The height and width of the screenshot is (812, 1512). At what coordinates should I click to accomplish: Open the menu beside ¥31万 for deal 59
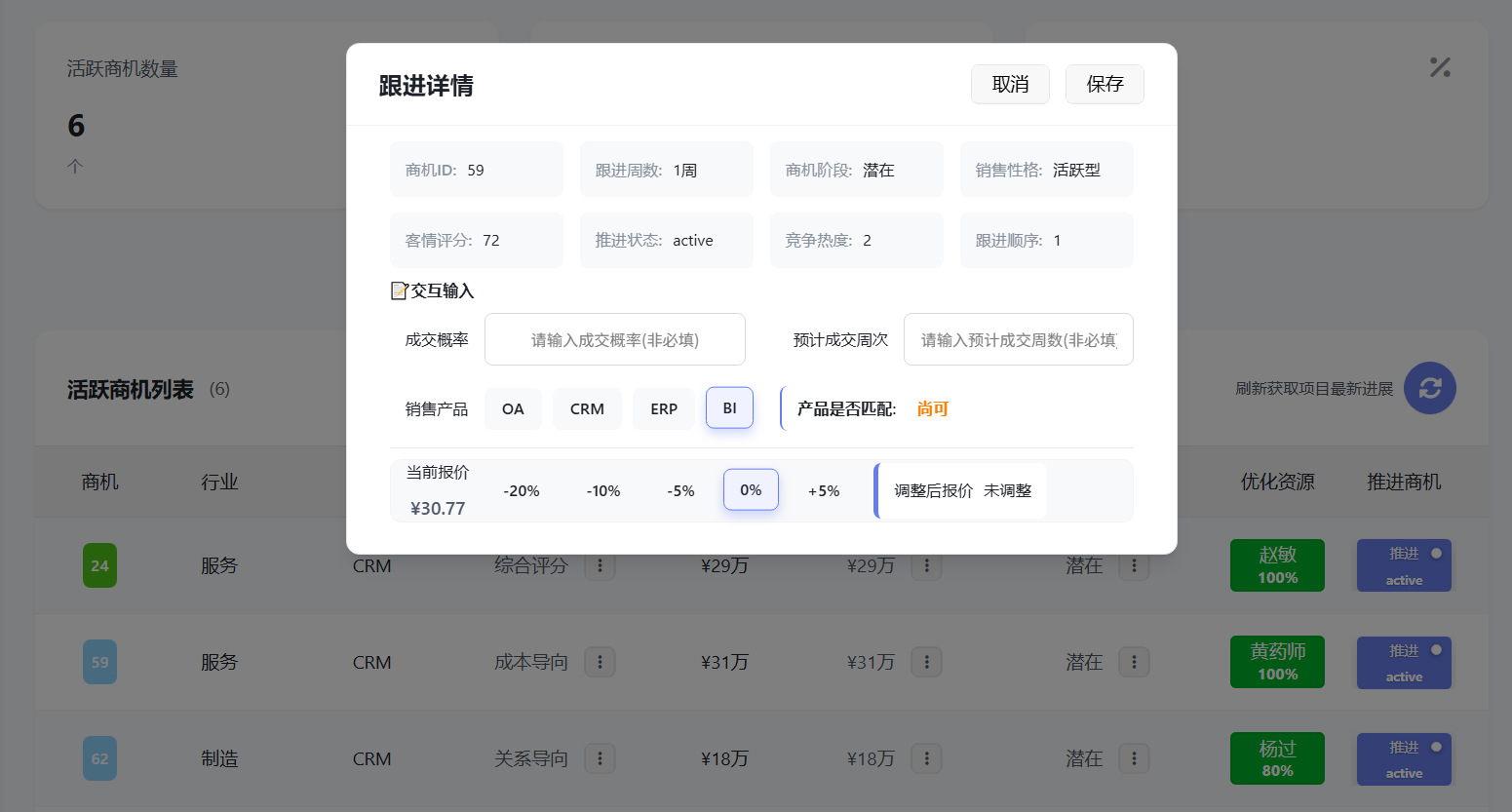[x=926, y=662]
